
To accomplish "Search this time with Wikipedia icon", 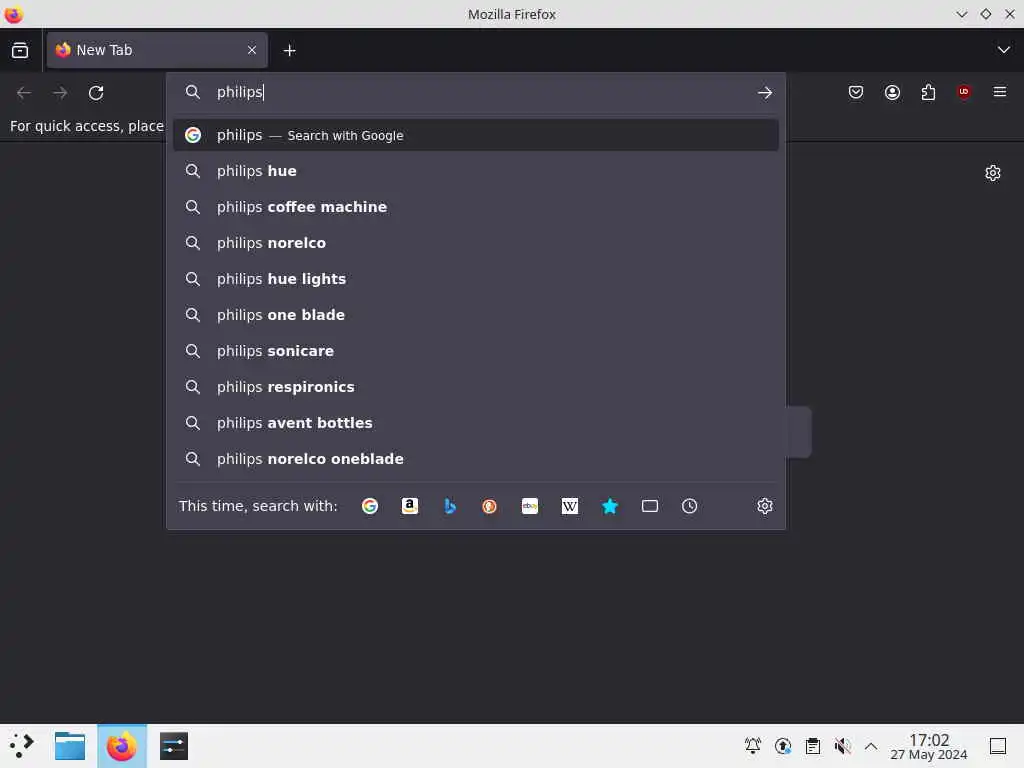I will click(x=569, y=506).
